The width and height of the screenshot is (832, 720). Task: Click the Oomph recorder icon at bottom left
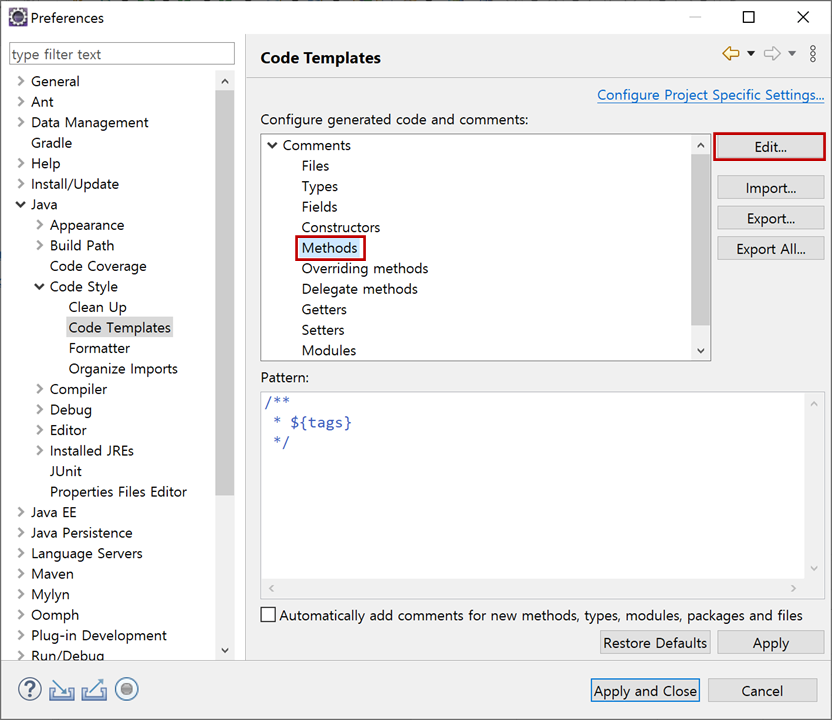click(127, 689)
